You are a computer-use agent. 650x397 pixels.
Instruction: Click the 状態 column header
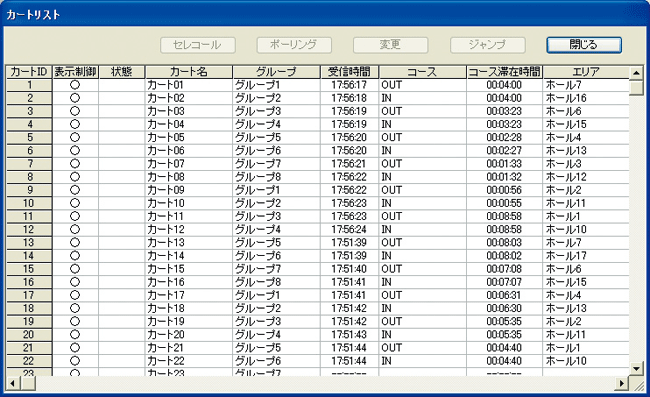122,72
